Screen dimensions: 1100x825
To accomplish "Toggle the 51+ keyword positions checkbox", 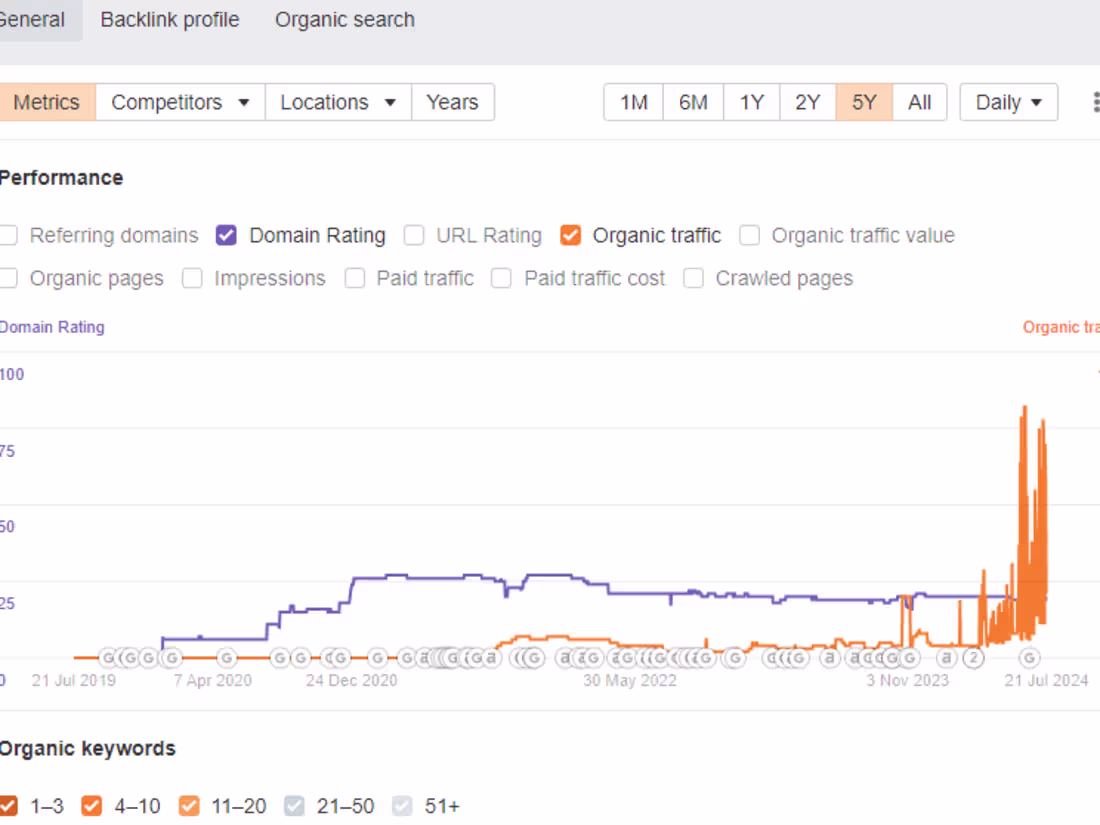I will click(x=402, y=806).
